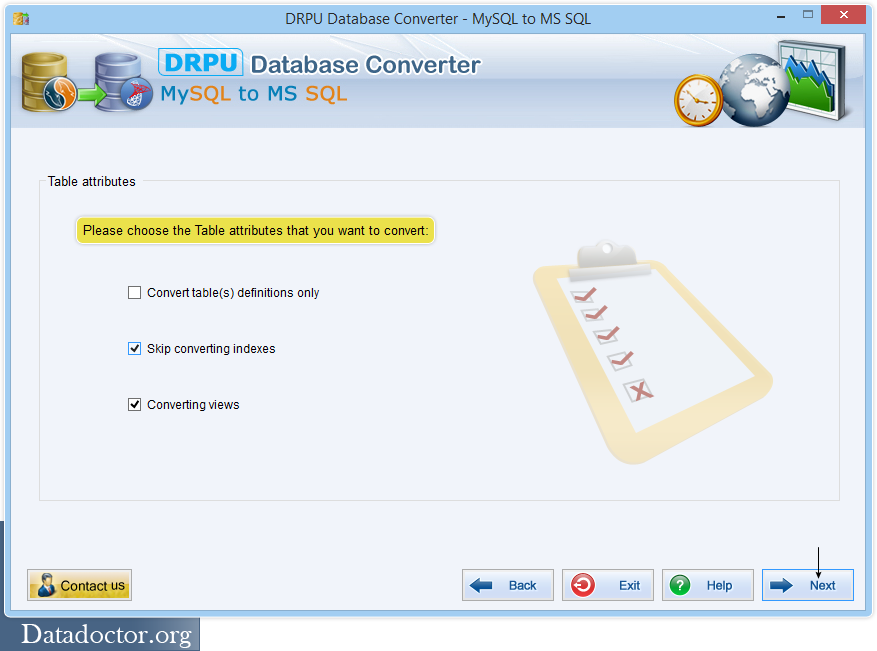The image size is (877, 651).
Task: Uncheck Converting views option
Action: (134, 404)
